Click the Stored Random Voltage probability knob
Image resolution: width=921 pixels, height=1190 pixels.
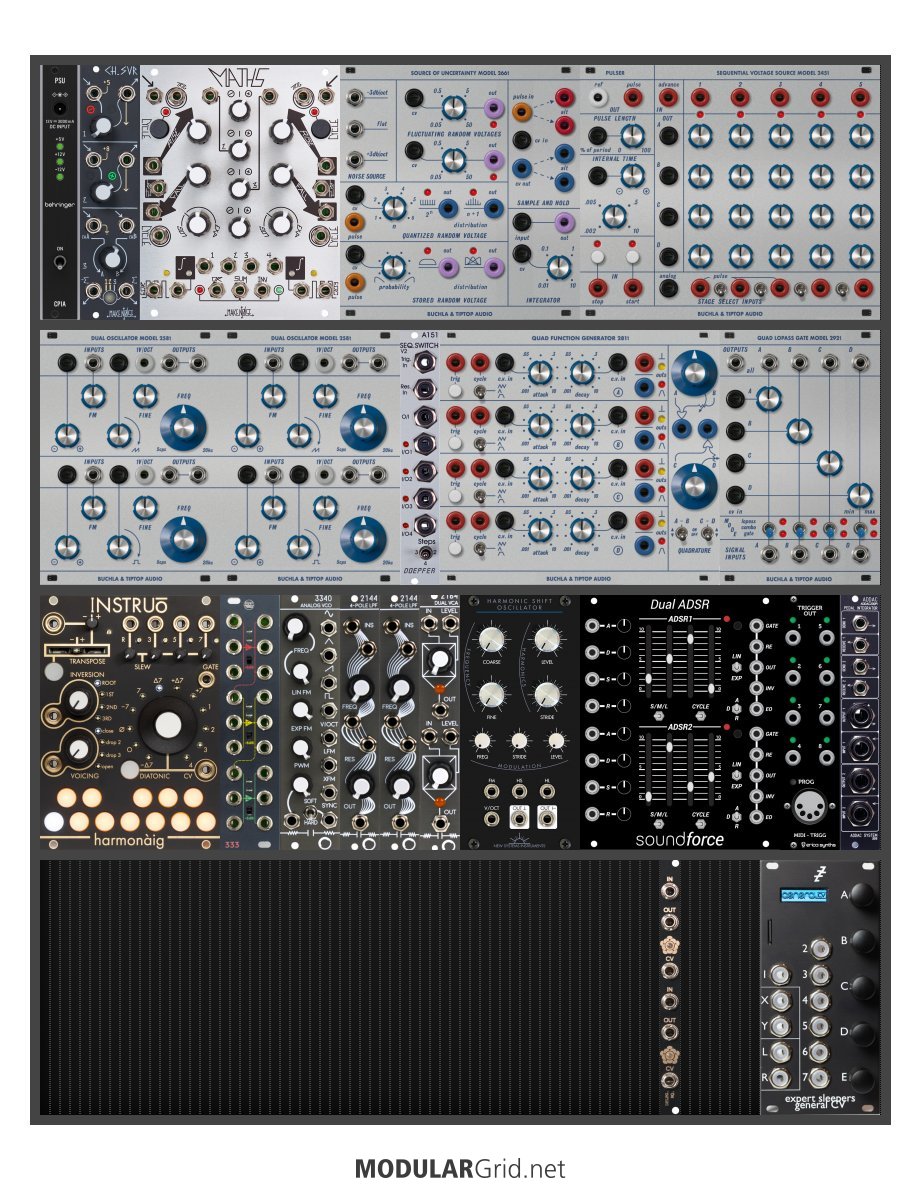(393, 266)
